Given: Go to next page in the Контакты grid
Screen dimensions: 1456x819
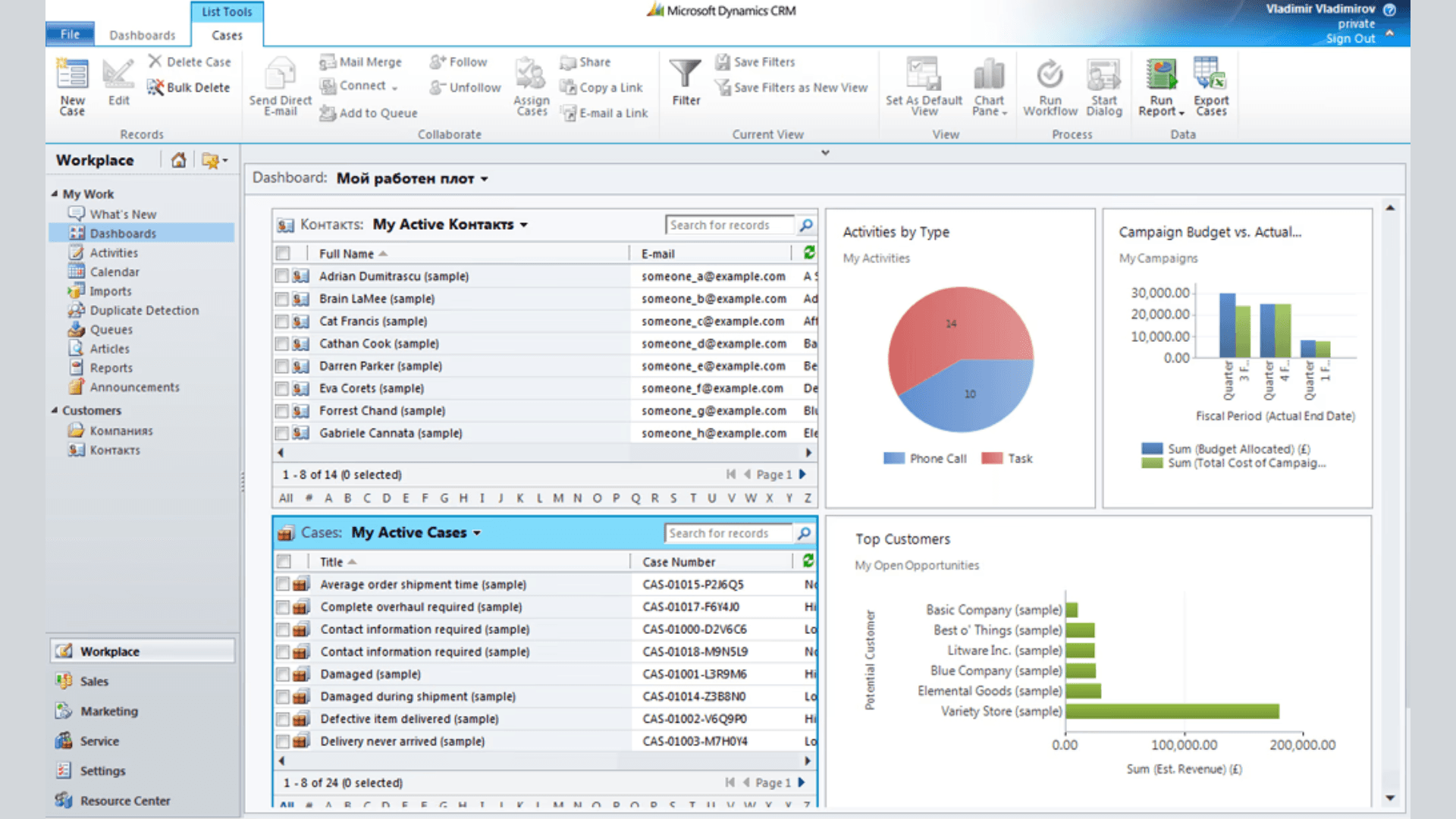Looking at the screenshot, I should (802, 474).
